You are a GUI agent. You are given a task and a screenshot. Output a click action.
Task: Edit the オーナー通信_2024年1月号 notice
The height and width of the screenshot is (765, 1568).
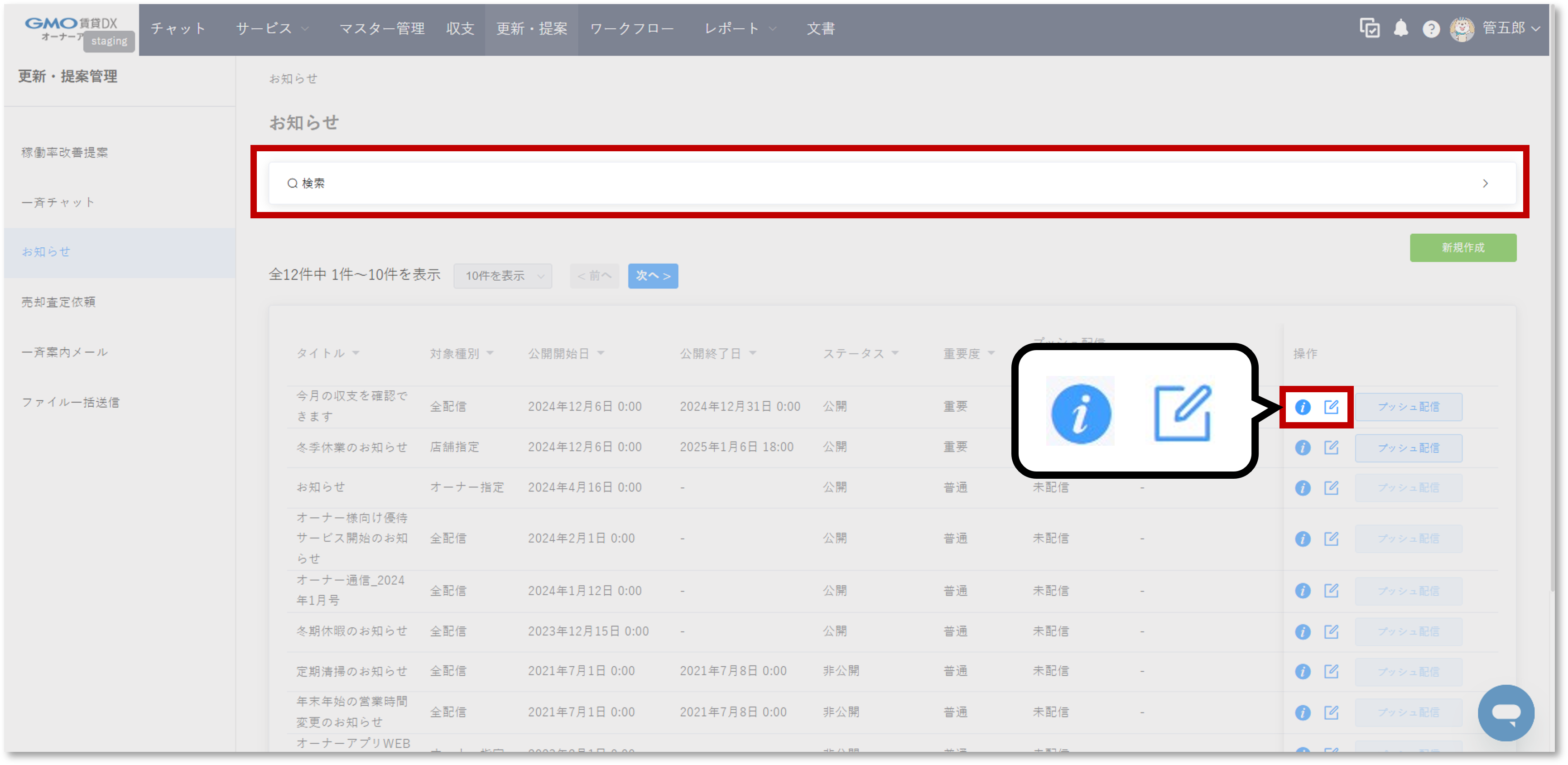click(1331, 590)
